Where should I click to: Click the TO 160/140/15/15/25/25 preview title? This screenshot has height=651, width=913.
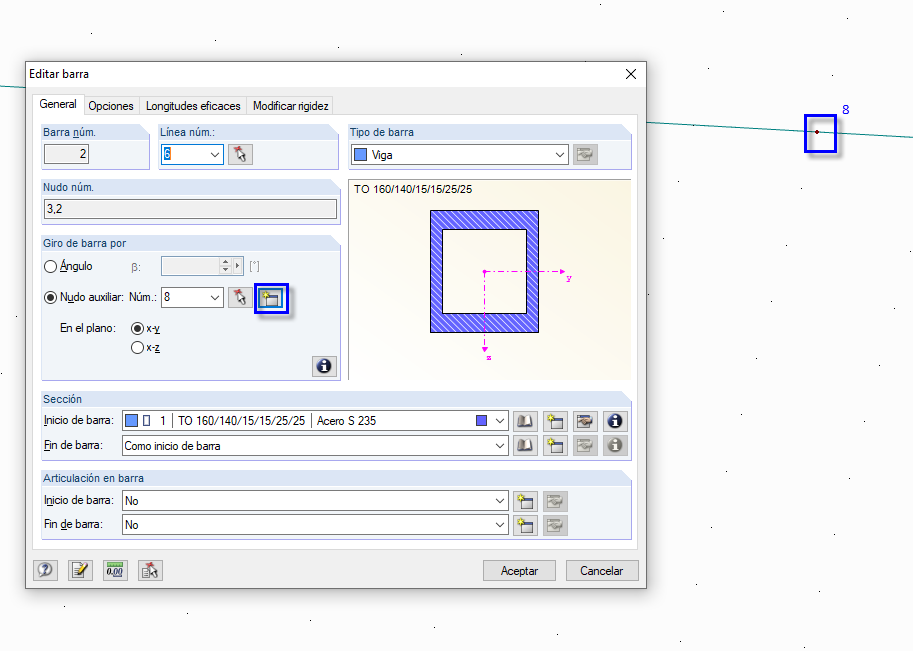(x=413, y=189)
